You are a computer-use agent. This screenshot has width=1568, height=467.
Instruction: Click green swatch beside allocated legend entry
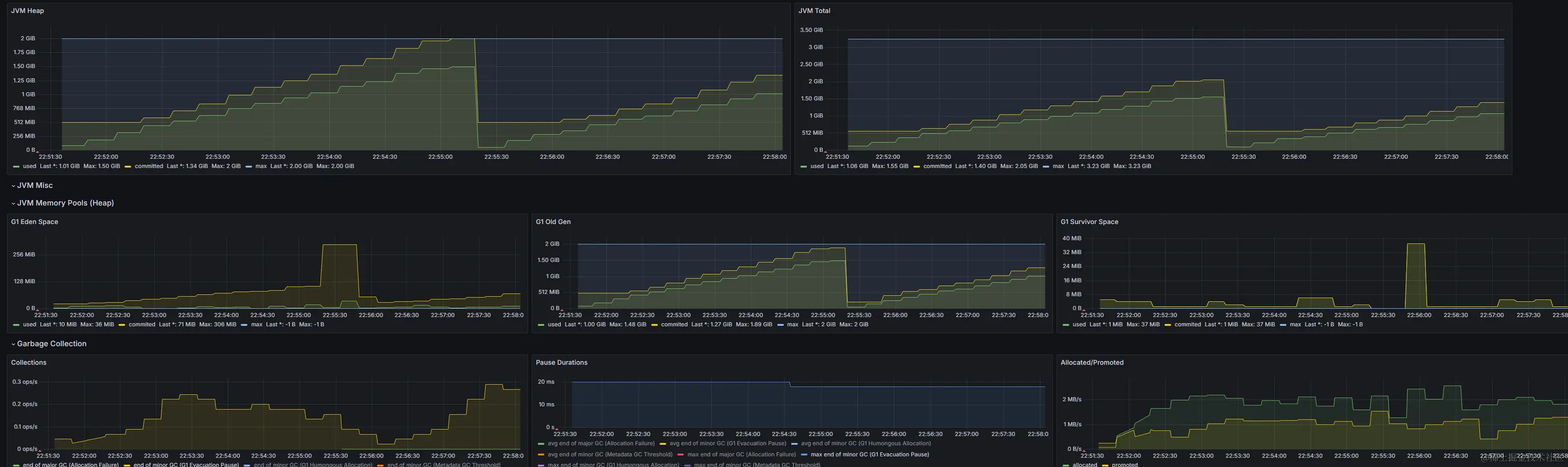point(1066,465)
